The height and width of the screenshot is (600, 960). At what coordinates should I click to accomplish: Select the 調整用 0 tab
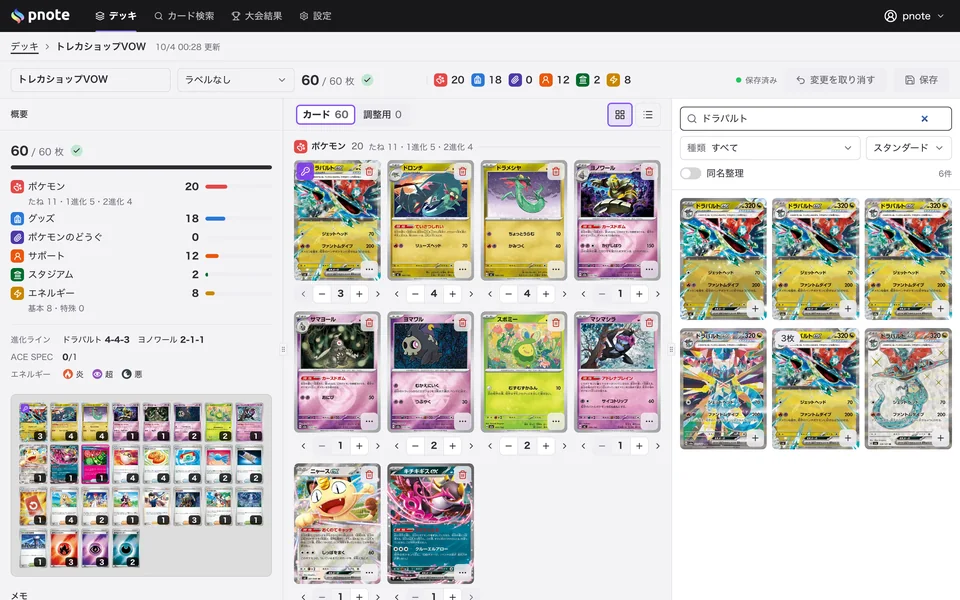(x=383, y=114)
